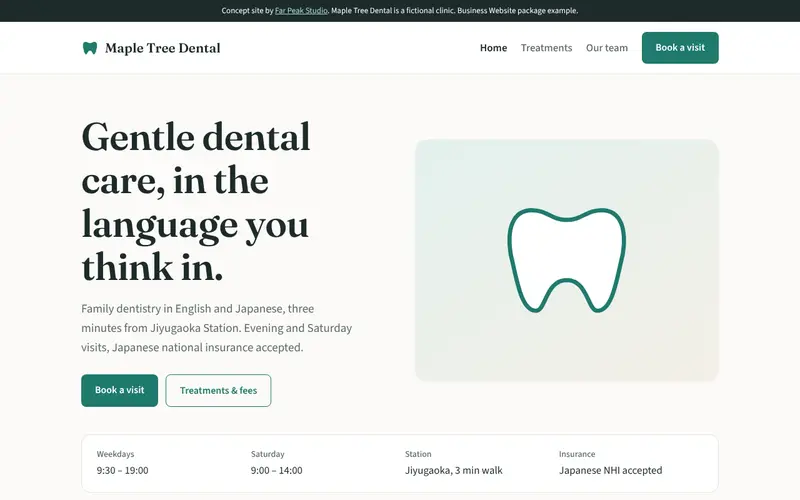Viewport: 800px width, 500px height.
Task: Click the banner text "Business Website package example"
Action: pyautogui.click(x=517, y=11)
